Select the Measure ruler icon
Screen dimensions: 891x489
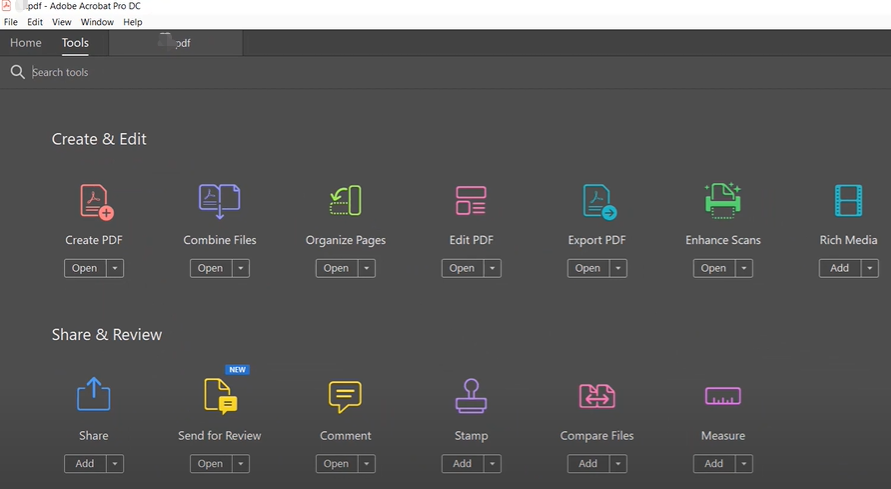click(723, 396)
